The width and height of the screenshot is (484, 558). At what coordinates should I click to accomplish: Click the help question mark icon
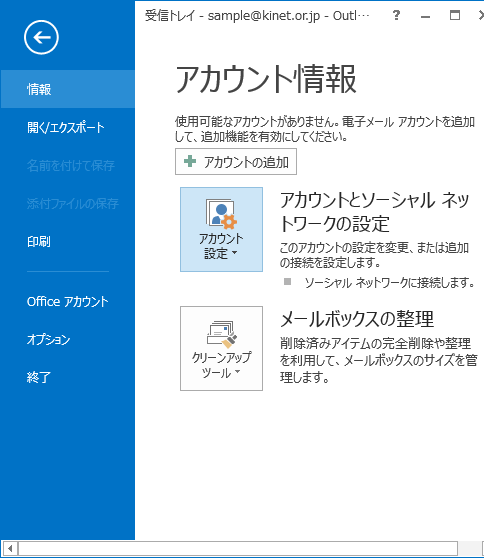click(x=396, y=15)
